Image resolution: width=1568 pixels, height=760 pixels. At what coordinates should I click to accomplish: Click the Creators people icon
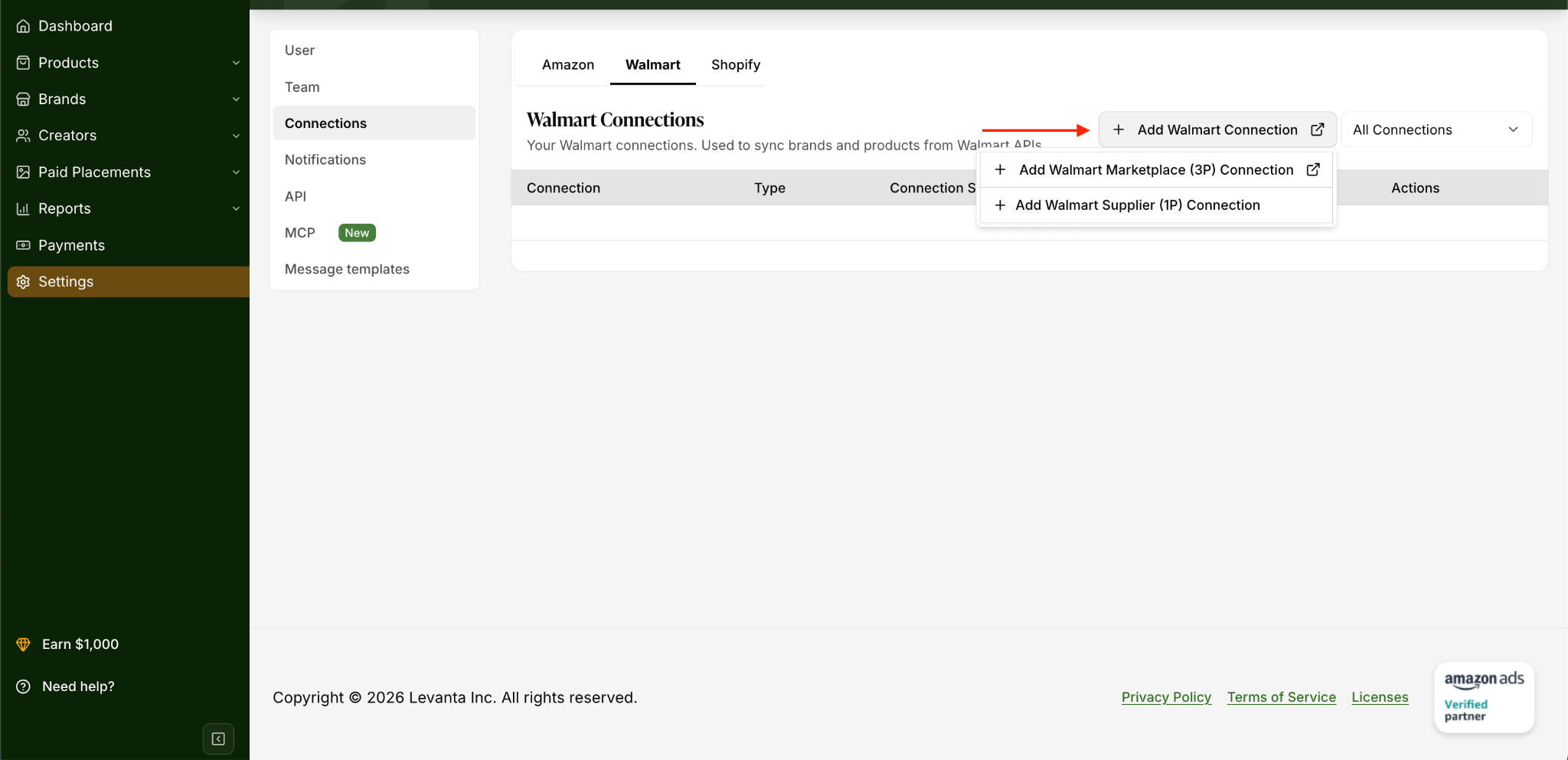[23, 136]
